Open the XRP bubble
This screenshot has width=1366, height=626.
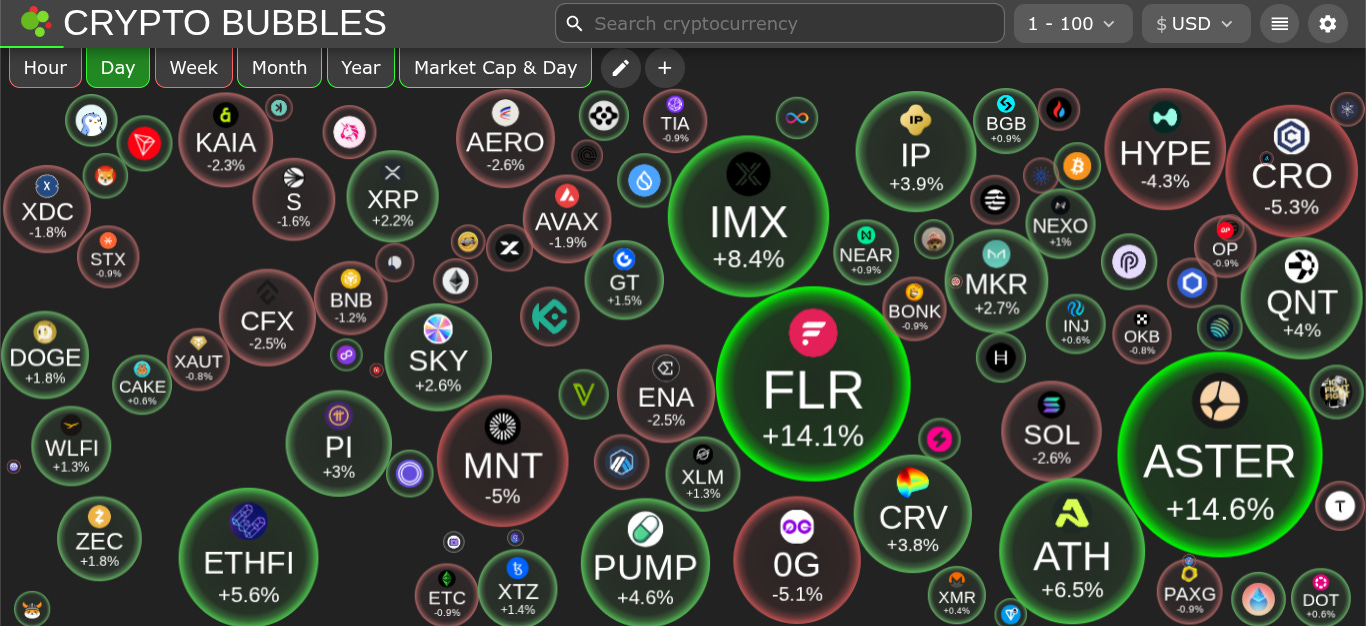tap(392, 196)
